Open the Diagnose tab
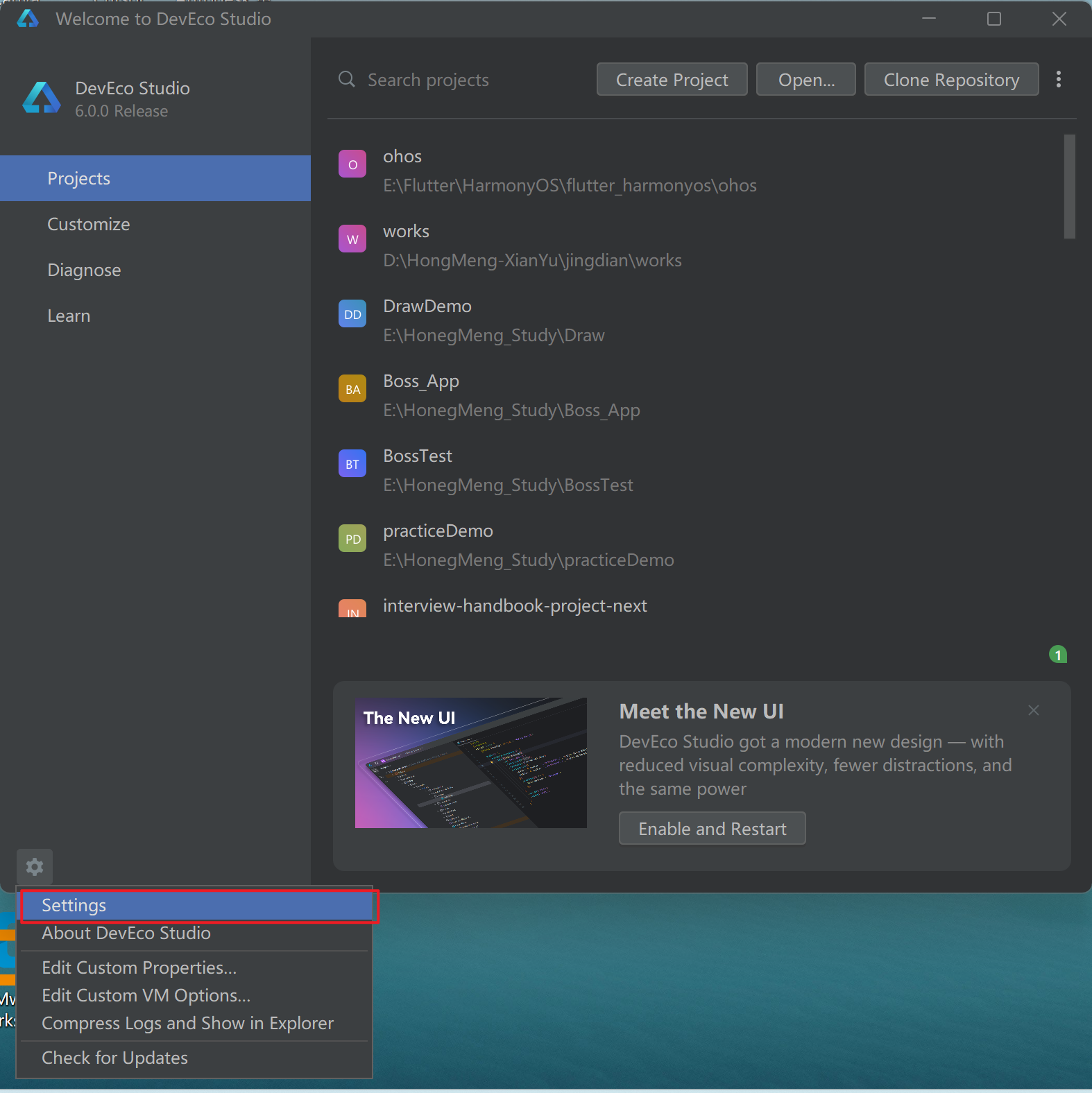This screenshot has width=1092, height=1093. [155, 270]
